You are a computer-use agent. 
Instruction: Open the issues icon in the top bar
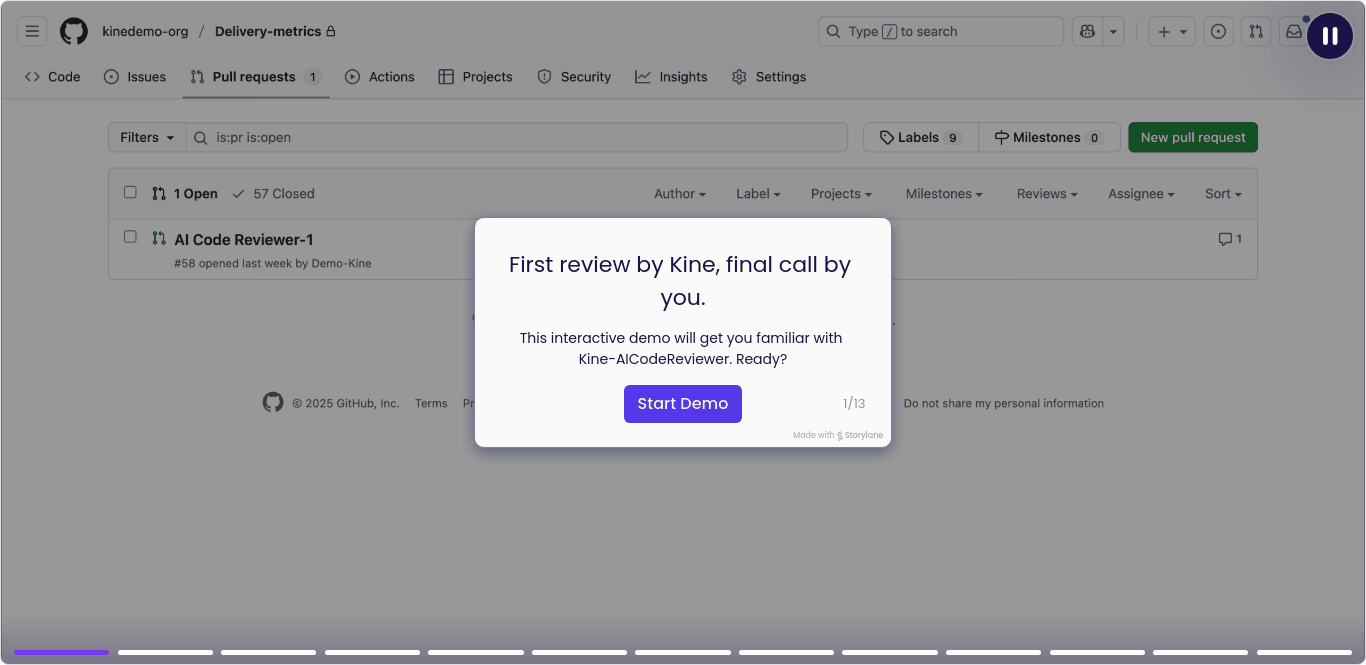pos(1218,31)
